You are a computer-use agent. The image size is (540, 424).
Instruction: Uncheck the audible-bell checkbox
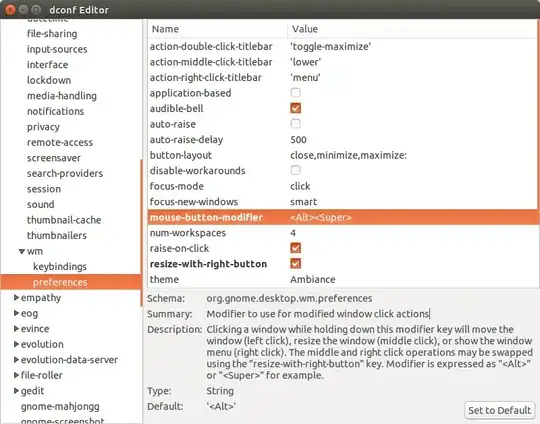point(295,108)
